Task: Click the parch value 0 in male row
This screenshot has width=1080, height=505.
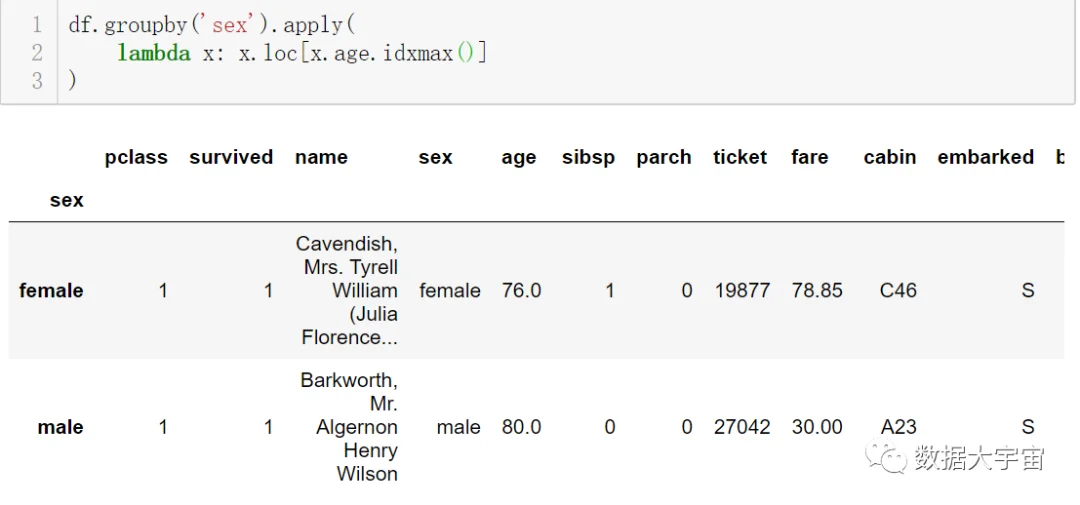Action: click(687, 427)
